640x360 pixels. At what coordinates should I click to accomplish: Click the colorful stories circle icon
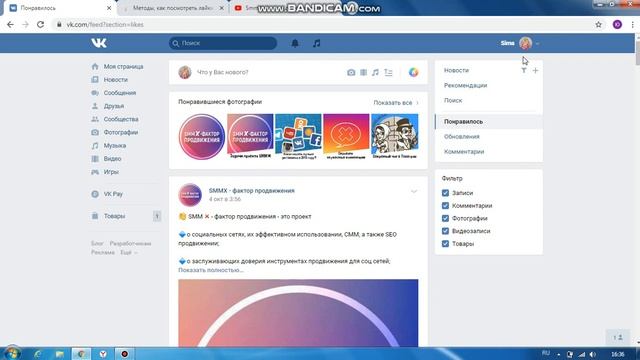point(413,72)
